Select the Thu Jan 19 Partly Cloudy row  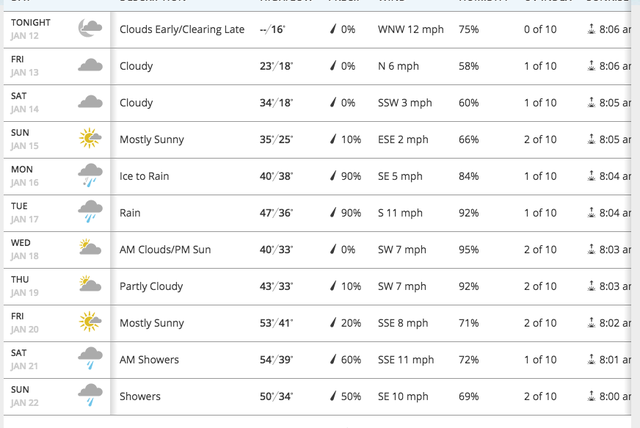coord(317,286)
